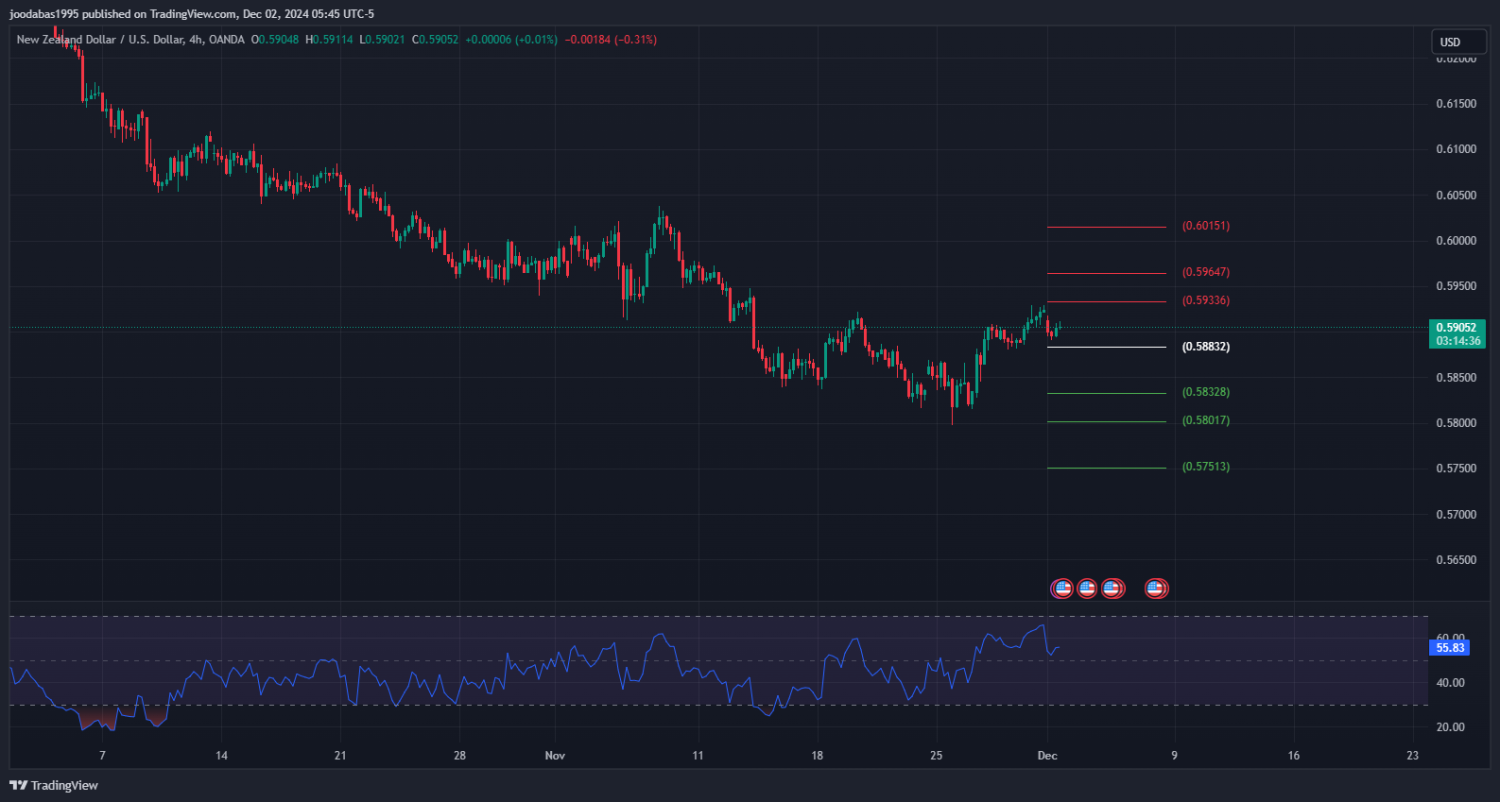The image size is (1500, 802).
Task: Select the green support label (0.58328)
Action: coord(1205,392)
